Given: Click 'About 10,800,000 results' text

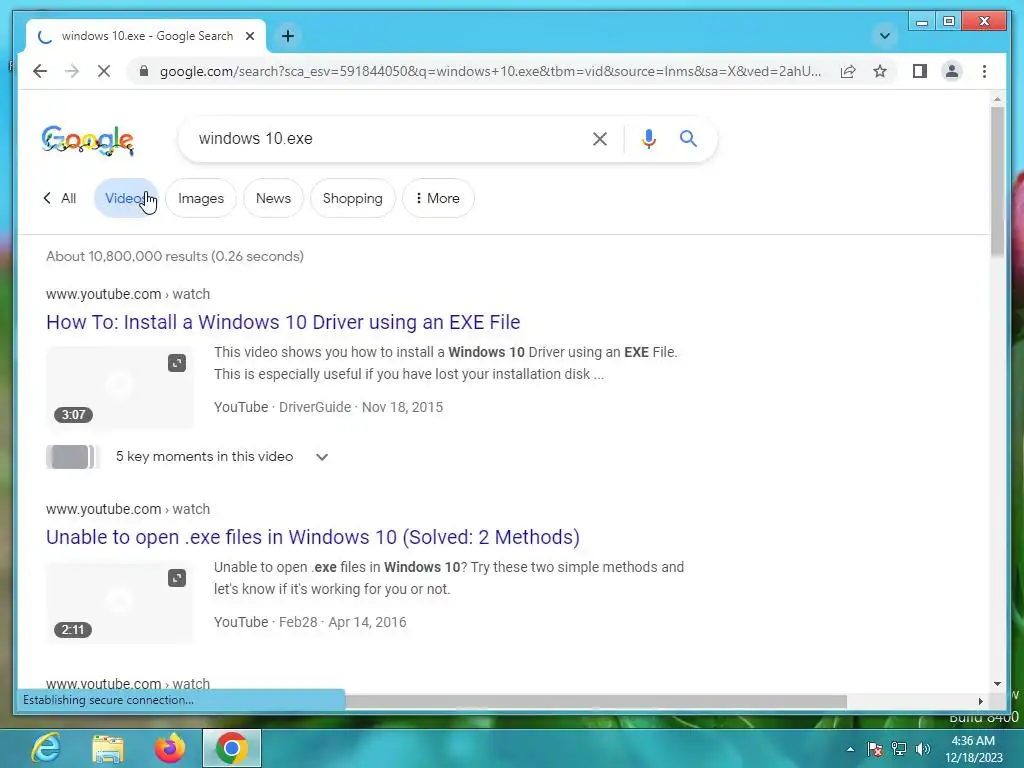Looking at the screenshot, I should point(174,256).
